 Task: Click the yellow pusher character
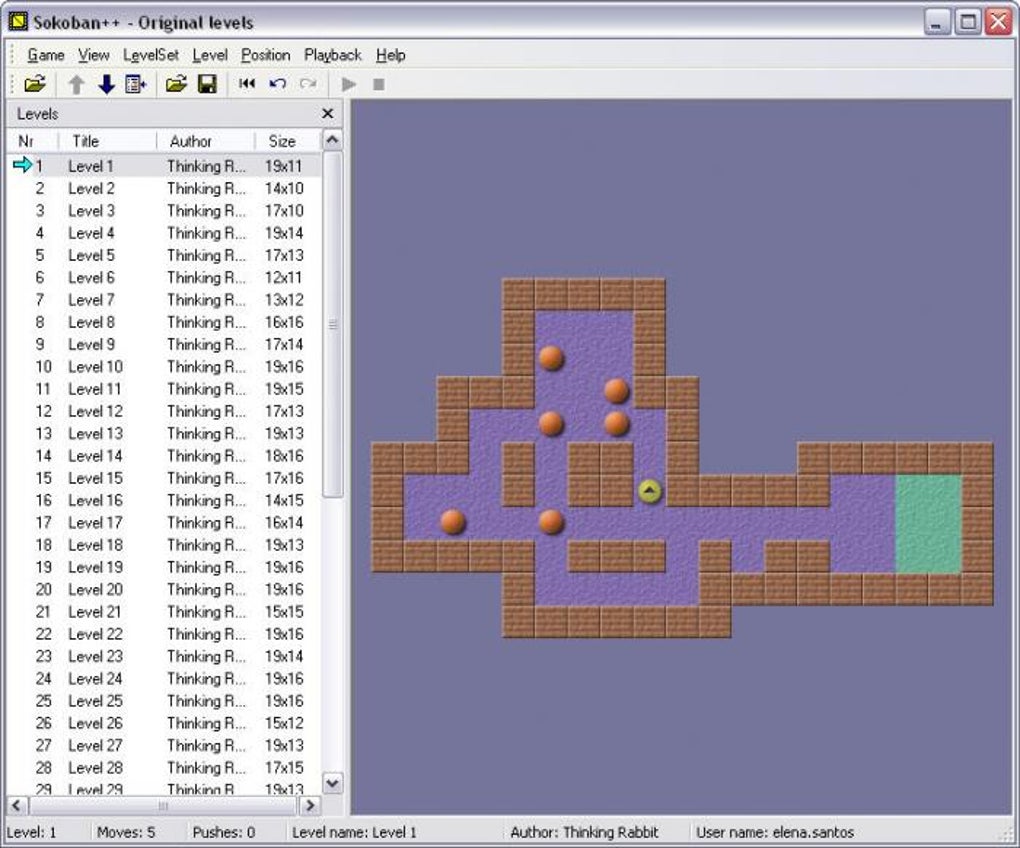[x=649, y=492]
